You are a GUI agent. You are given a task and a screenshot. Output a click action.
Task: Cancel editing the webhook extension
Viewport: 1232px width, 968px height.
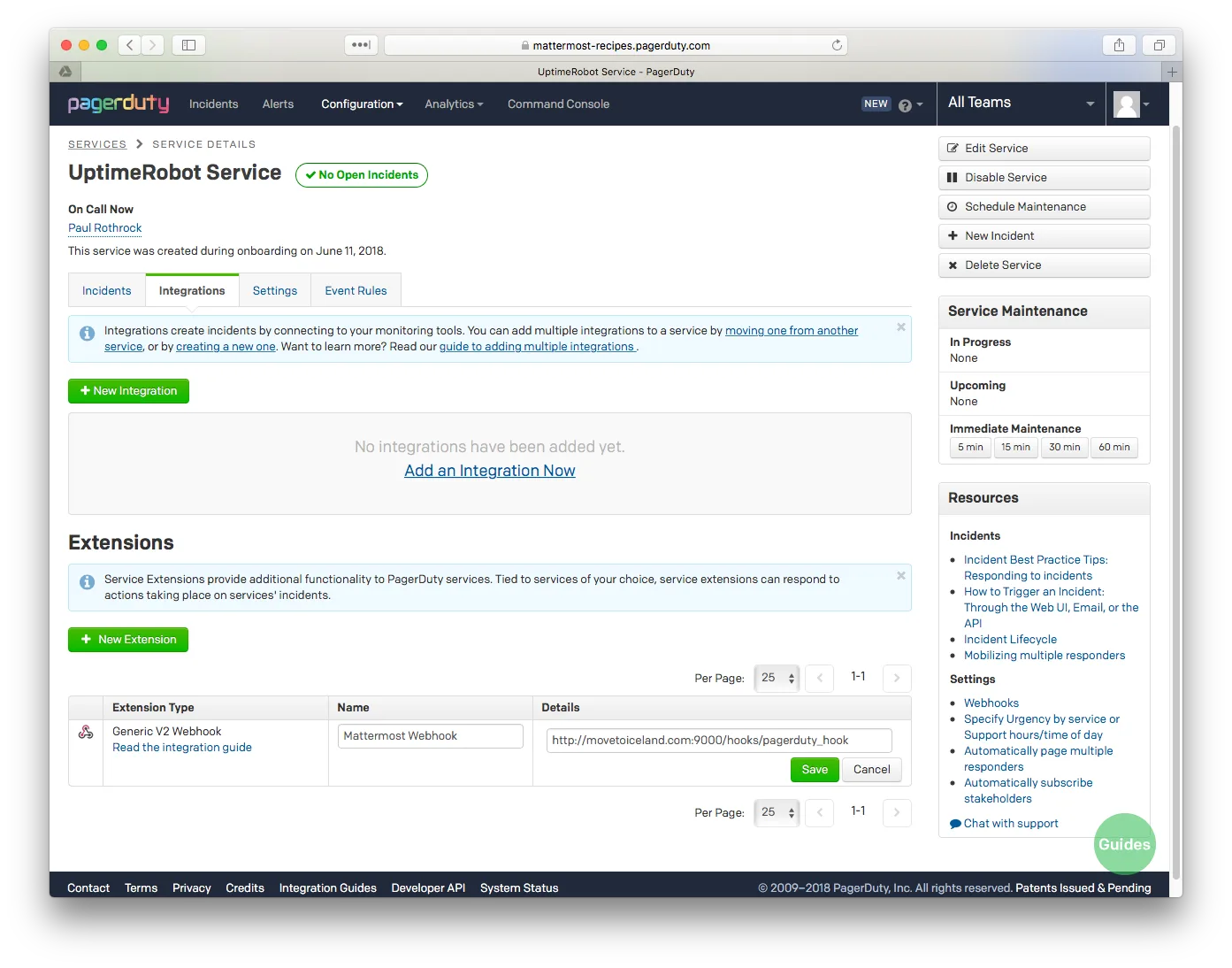point(872,770)
